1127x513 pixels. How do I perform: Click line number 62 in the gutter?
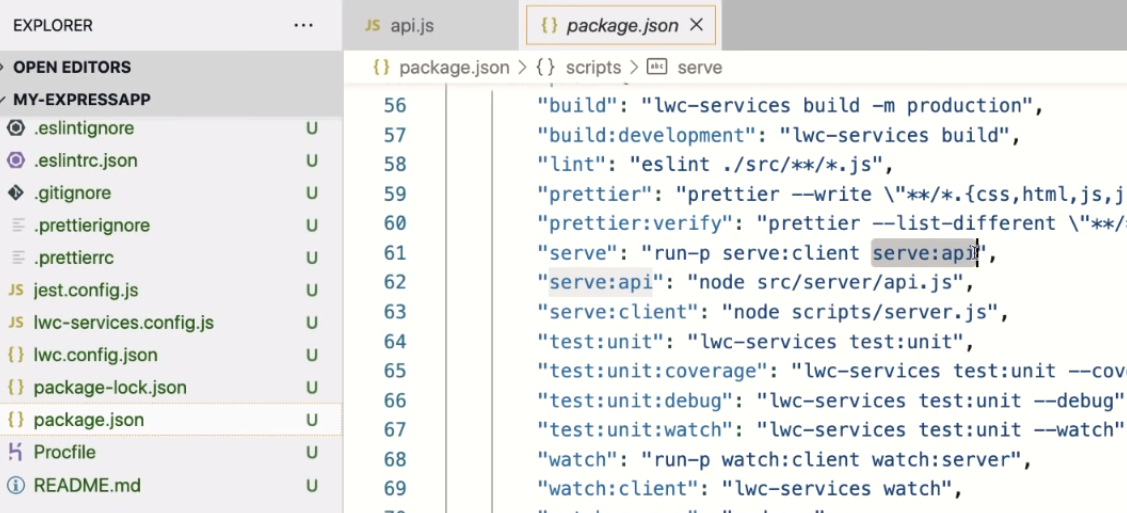[395, 282]
